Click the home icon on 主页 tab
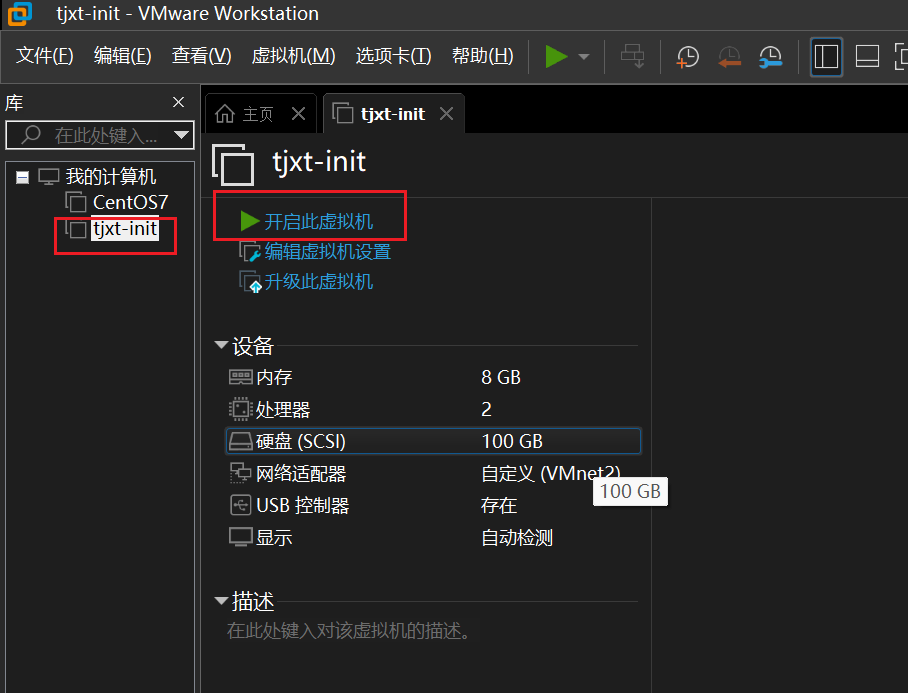 click(x=225, y=114)
